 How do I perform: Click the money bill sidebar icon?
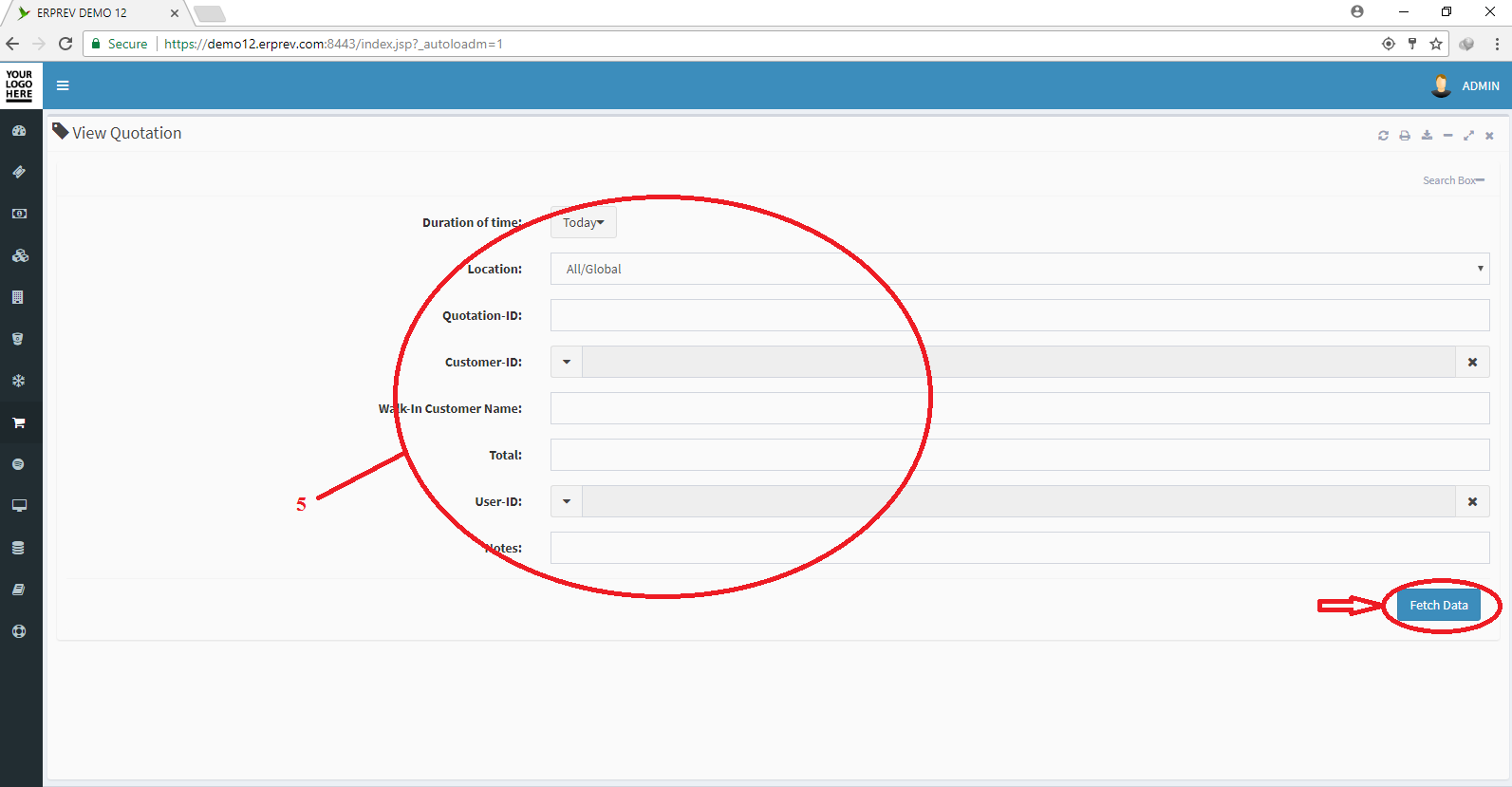tap(19, 214)
